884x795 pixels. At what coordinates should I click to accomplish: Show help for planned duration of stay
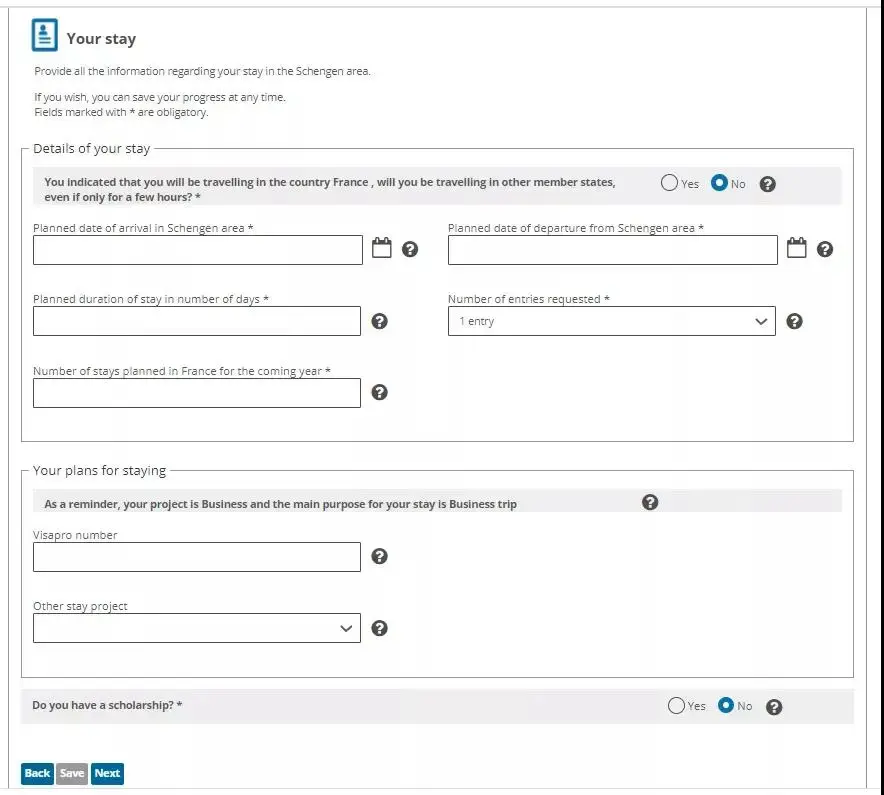pos(379,321)
